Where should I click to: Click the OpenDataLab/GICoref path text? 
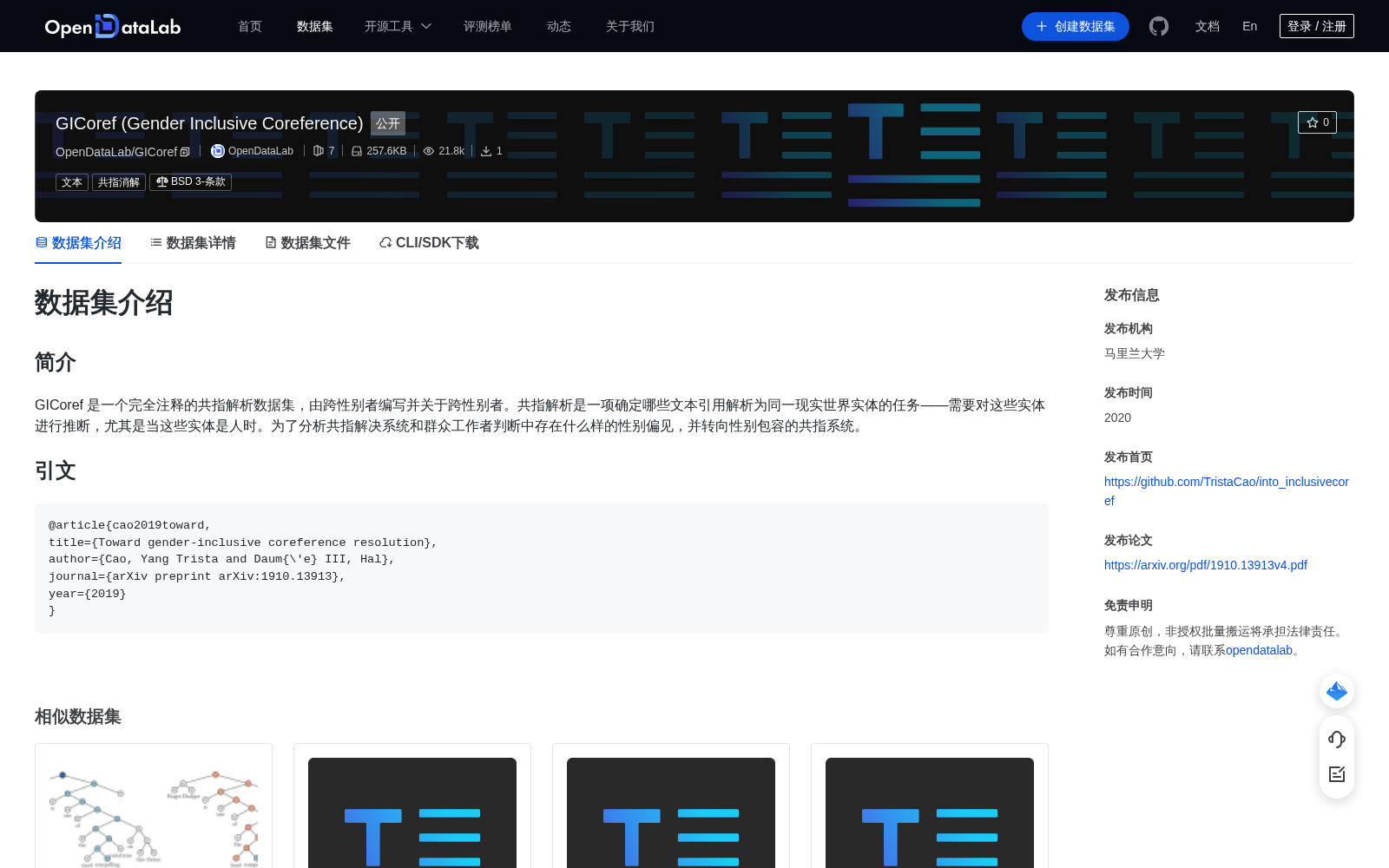coord(116,152)
